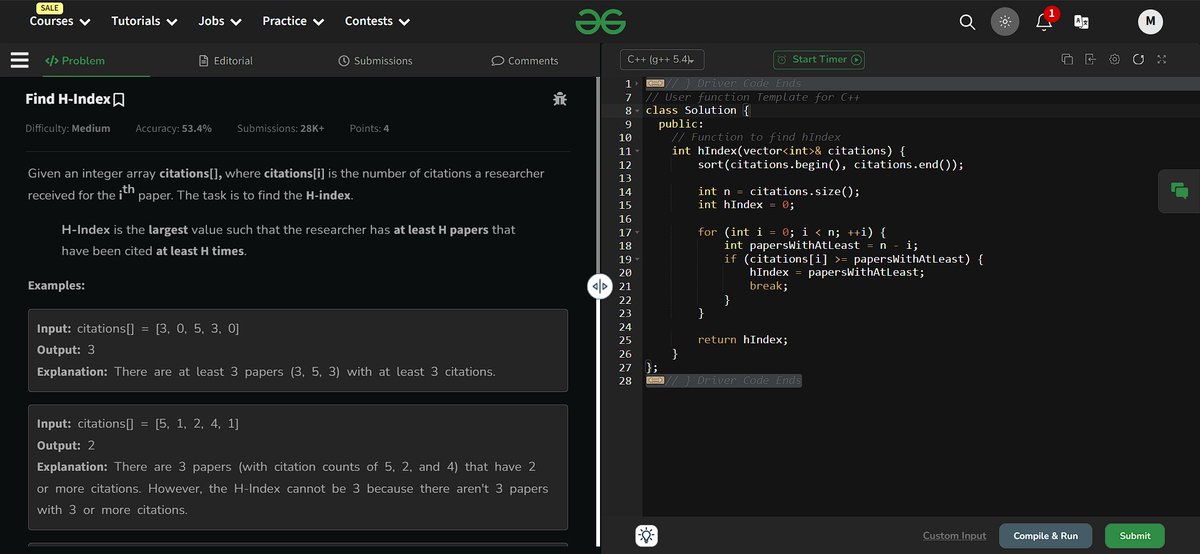Open the Custom Input link
The height and width of the screenshot is (554, 1200).
click(x=954, y=536)
